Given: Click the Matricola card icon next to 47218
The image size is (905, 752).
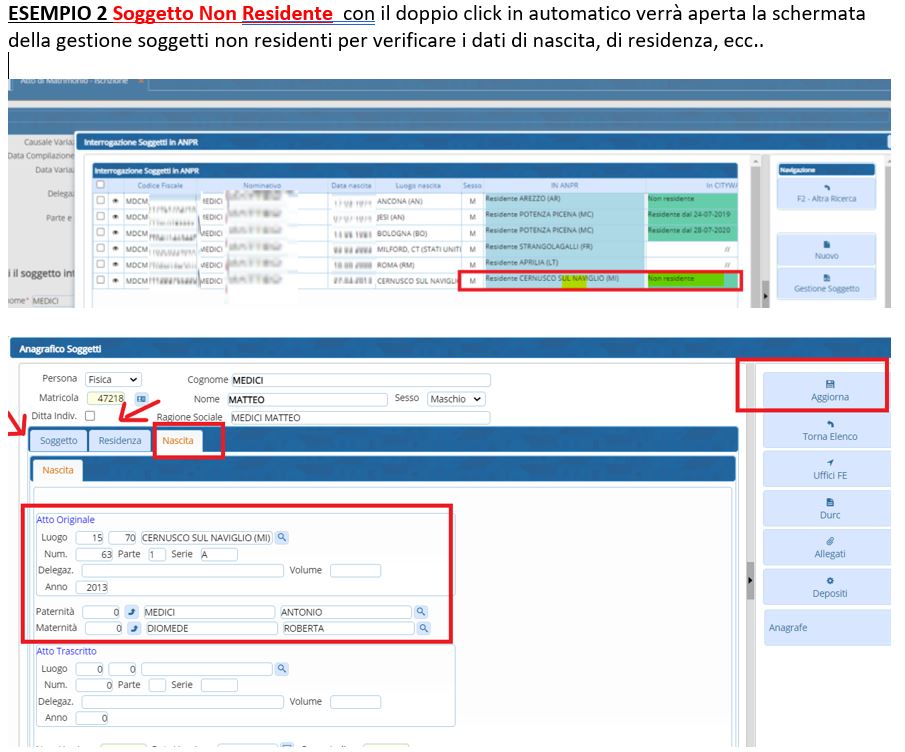Looking at the screenshot, I should tap(141, 399).
